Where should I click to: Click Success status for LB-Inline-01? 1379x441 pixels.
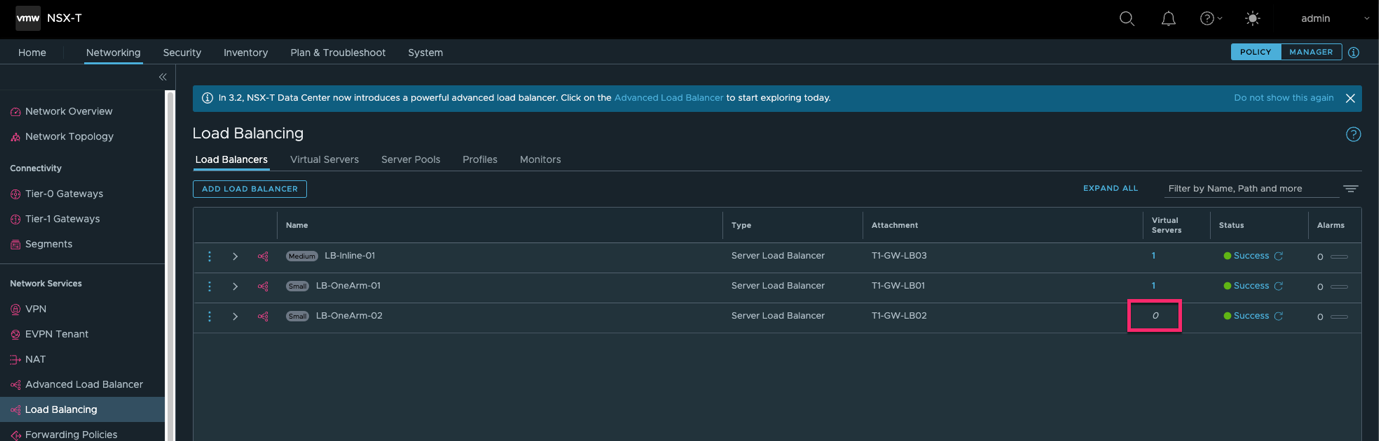pyautogui.click(x=1250, y=256)
